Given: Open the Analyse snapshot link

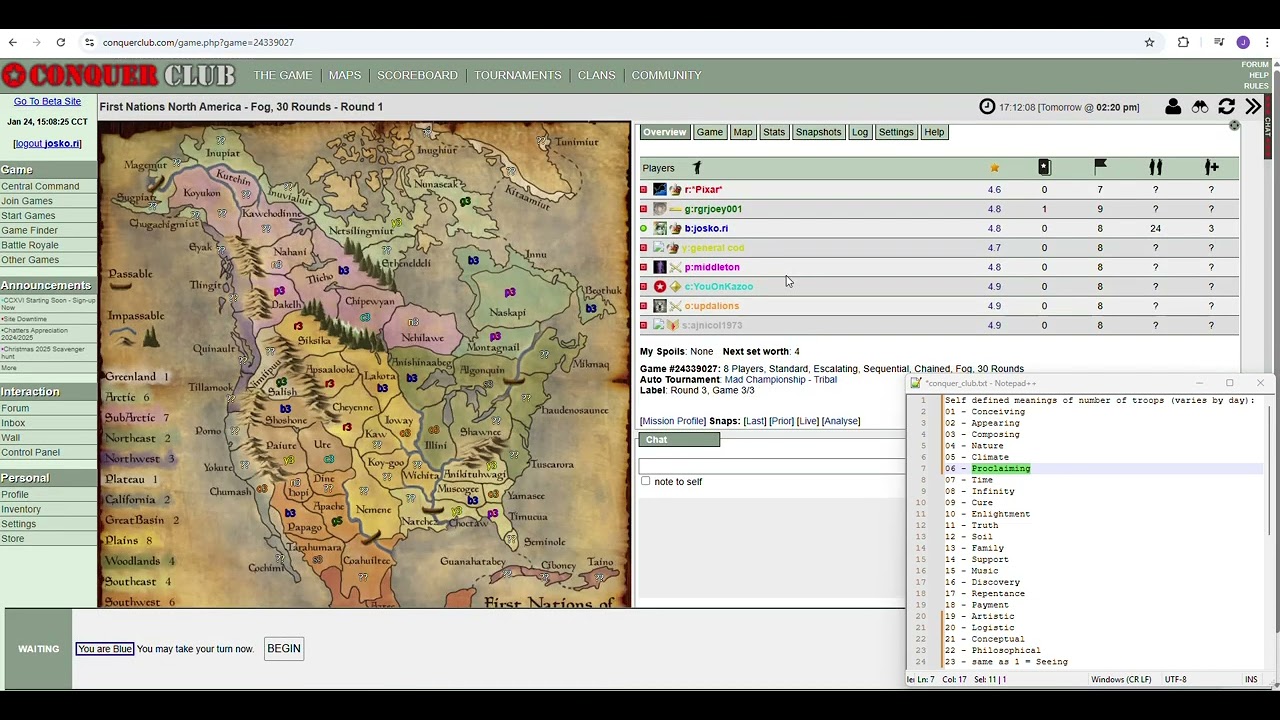Looking at the screenshot, I should [x=840, y=421].
